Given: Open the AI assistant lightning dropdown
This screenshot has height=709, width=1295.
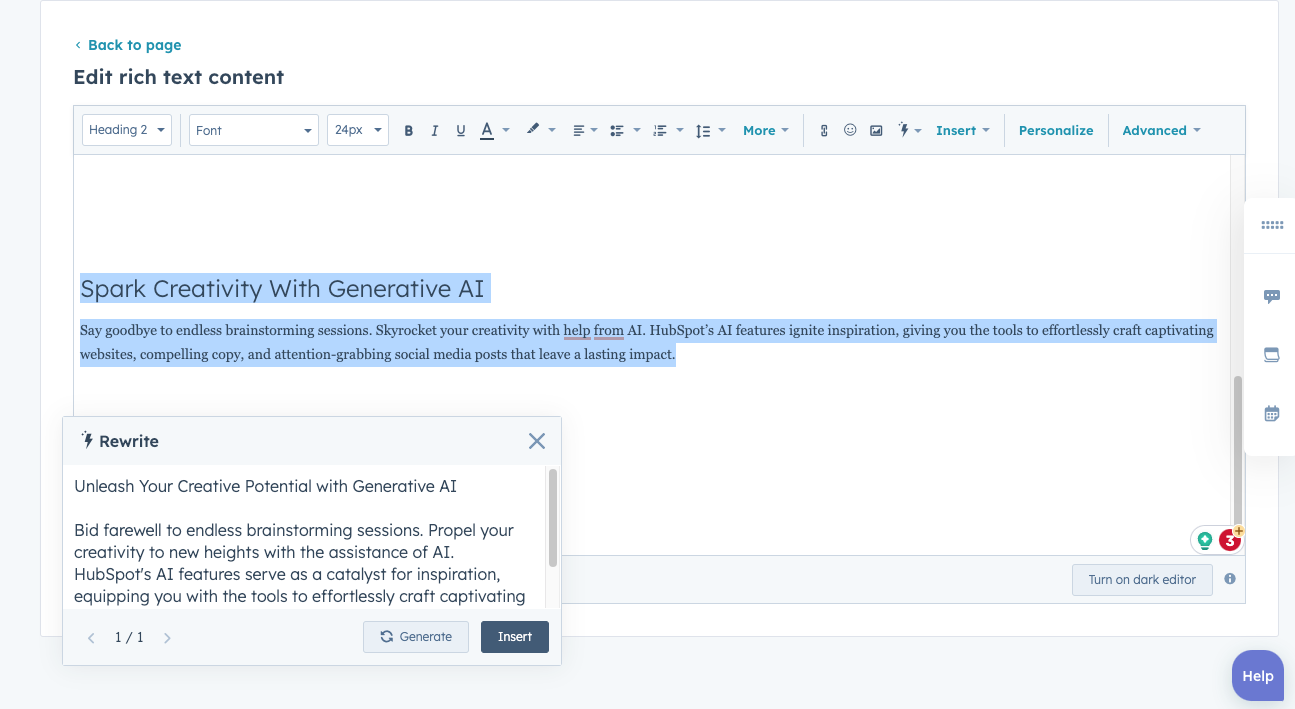Looking at the screenshot, I should [x=909, y=130].
